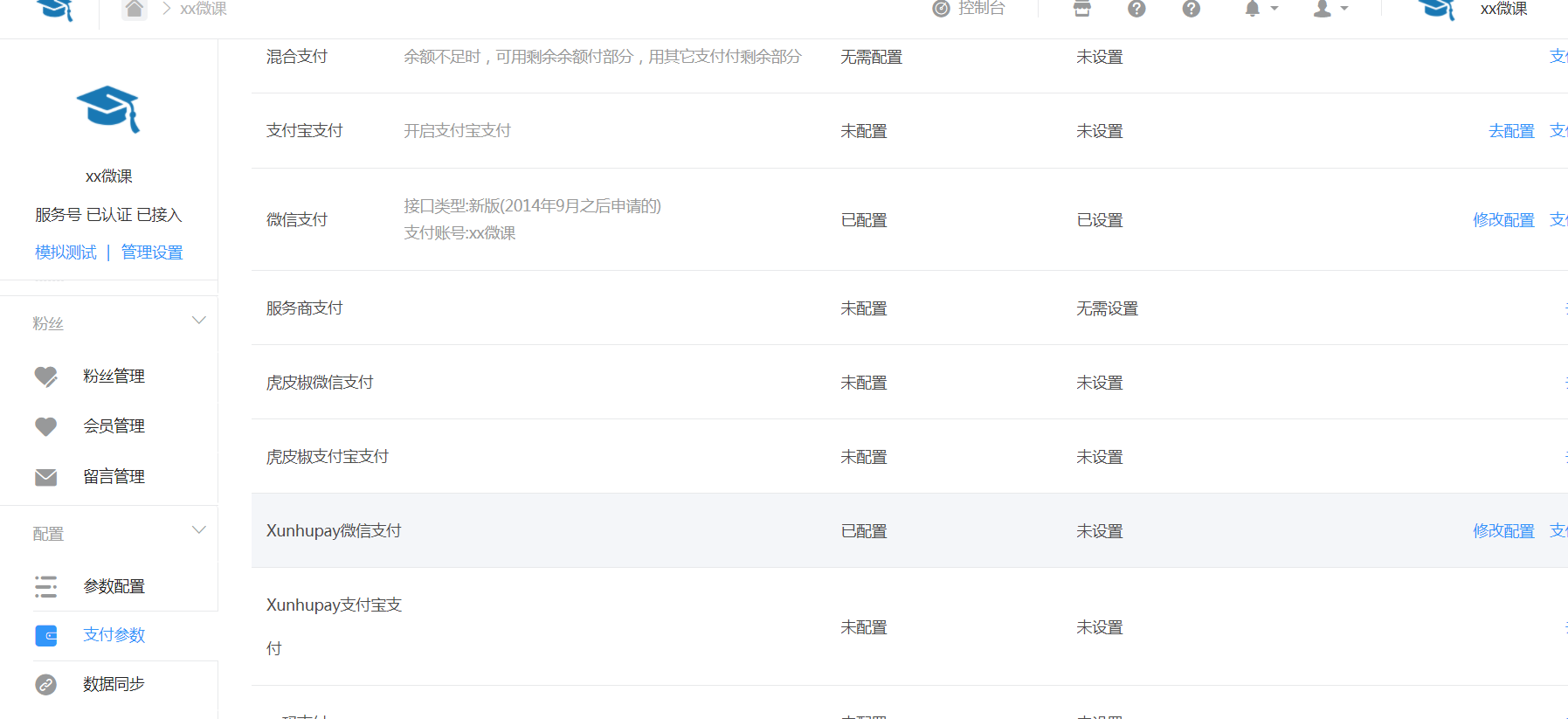Click the 模拟测试 link

(66, 252)
